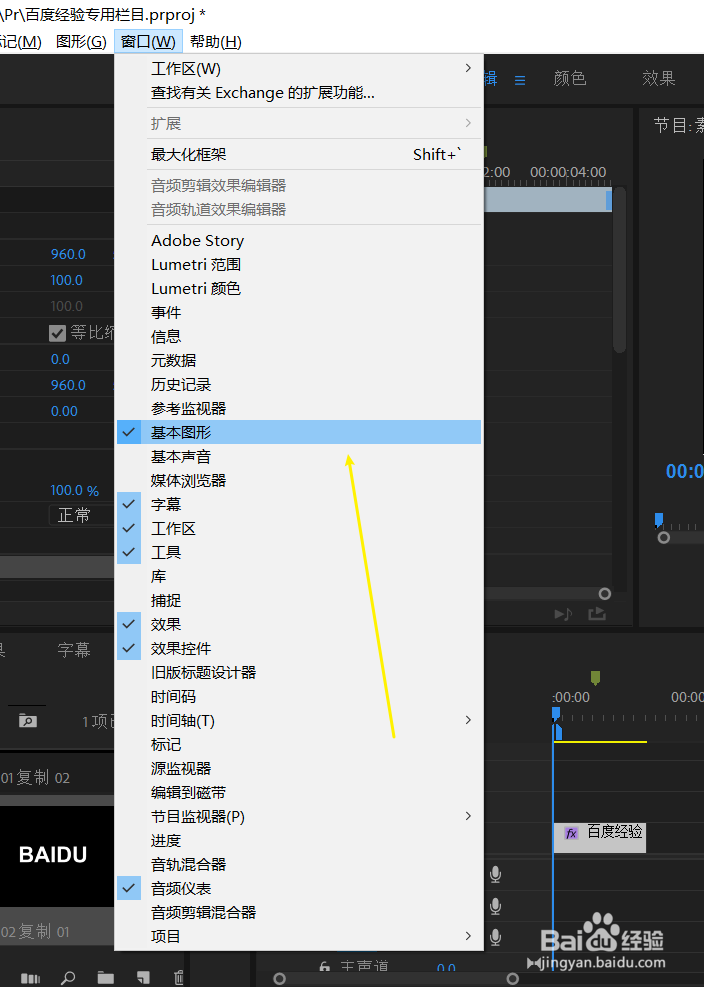Select the BAIDU clip thumbnail
This screenshot has height=987, width=704.
57,856
